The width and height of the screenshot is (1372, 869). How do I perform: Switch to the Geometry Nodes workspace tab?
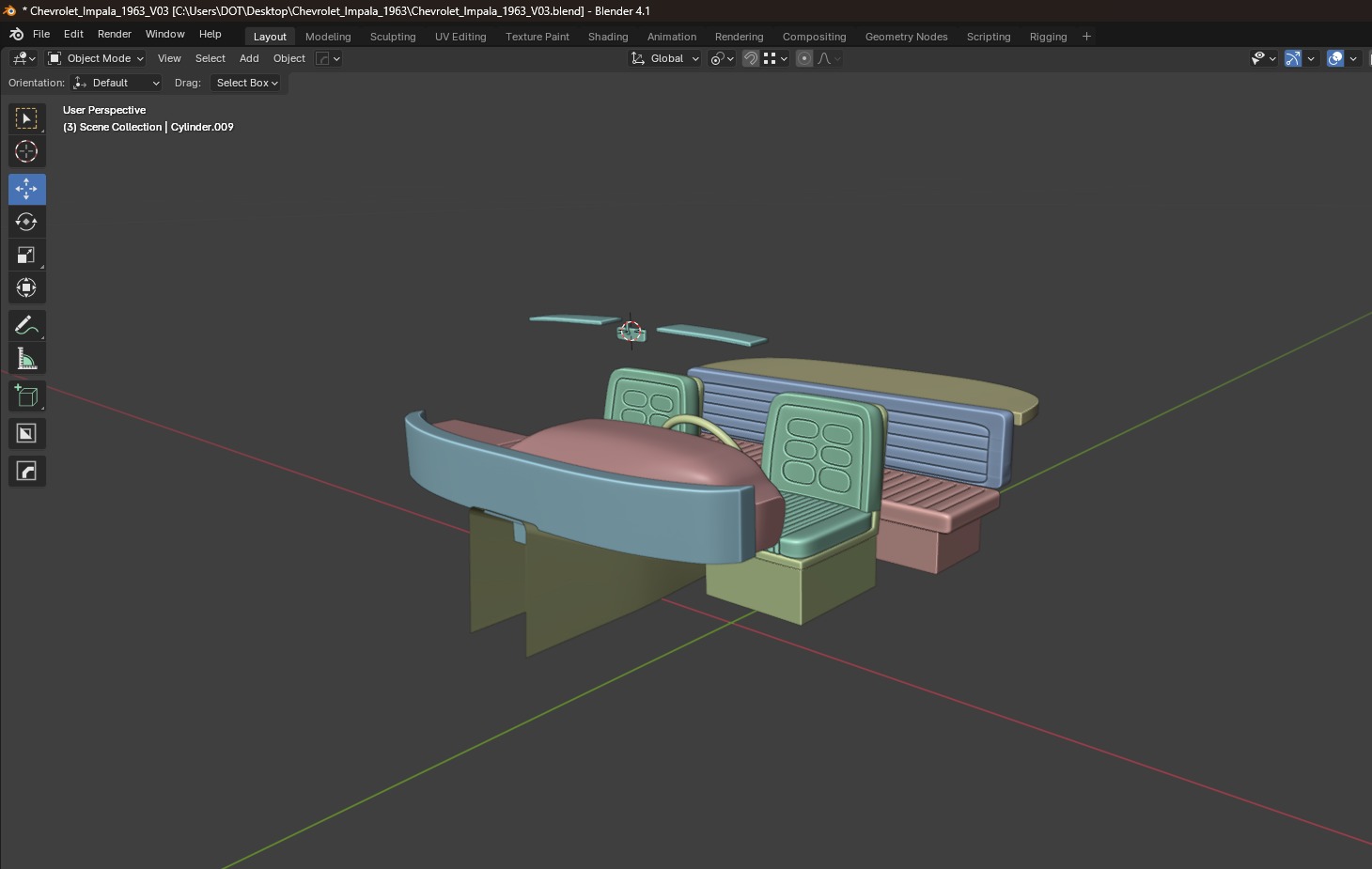tap(906, 37)
